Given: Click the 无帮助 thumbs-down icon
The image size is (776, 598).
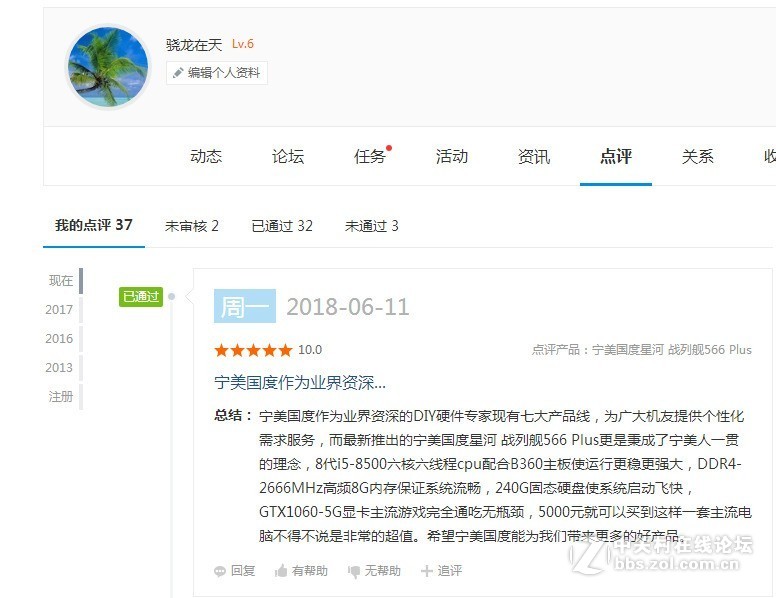Looking at the screenshot, I should tap(354, 571).
